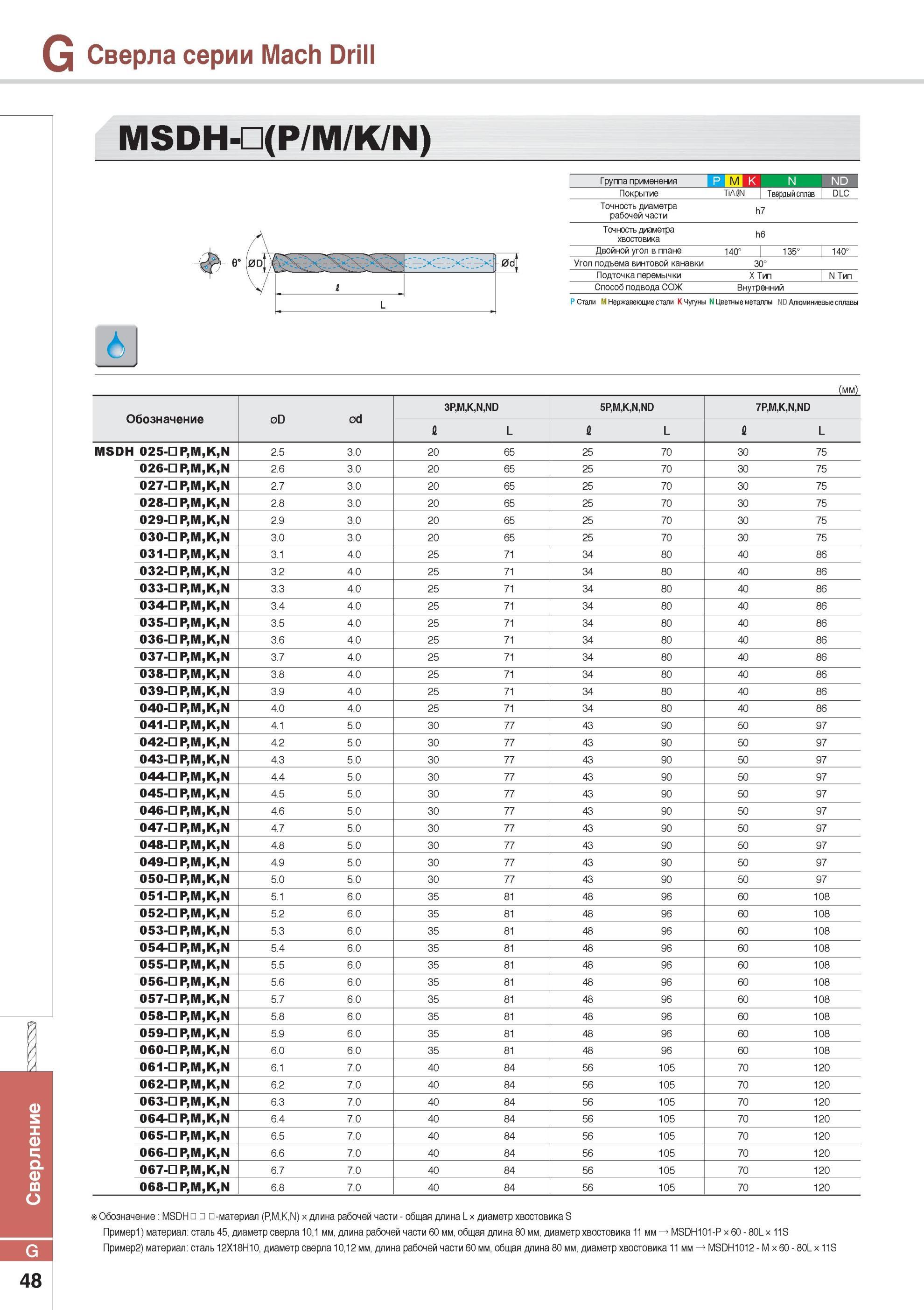The height and width of the screenshot is (1310, 924).
Task: Select the øD value '4.5'
Action: 278,794
